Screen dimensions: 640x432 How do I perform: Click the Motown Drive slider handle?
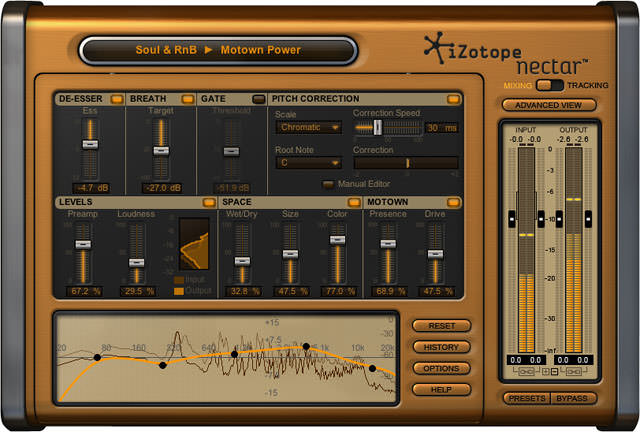coord(436,254)
